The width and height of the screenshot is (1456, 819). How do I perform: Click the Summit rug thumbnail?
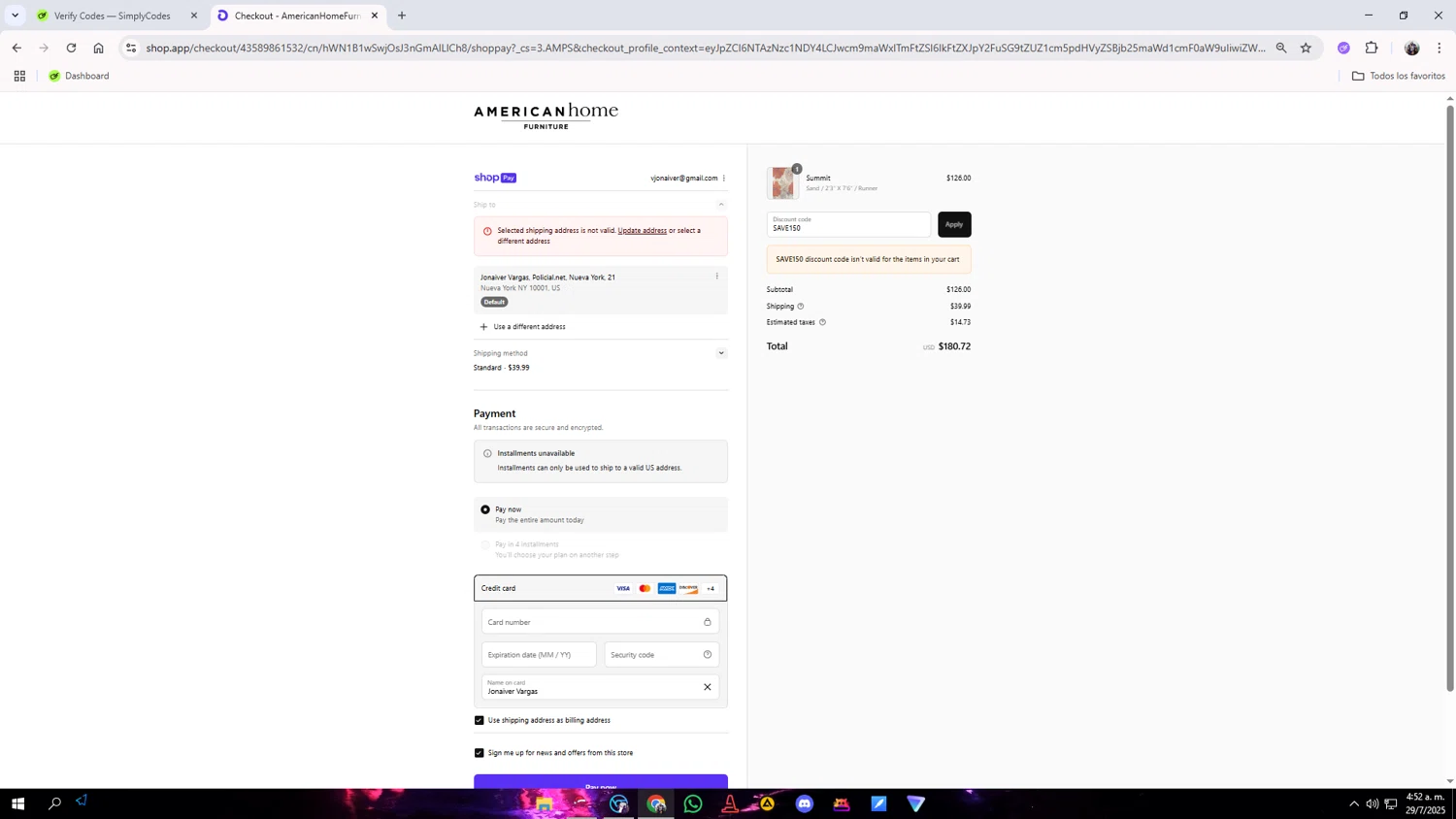(782, 182)
